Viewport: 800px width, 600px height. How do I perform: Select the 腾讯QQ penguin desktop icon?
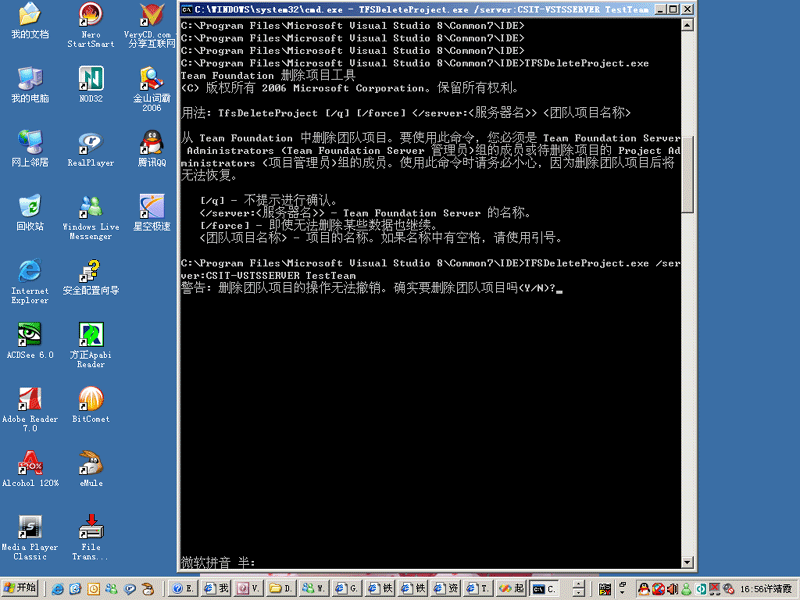pos(152,149)
